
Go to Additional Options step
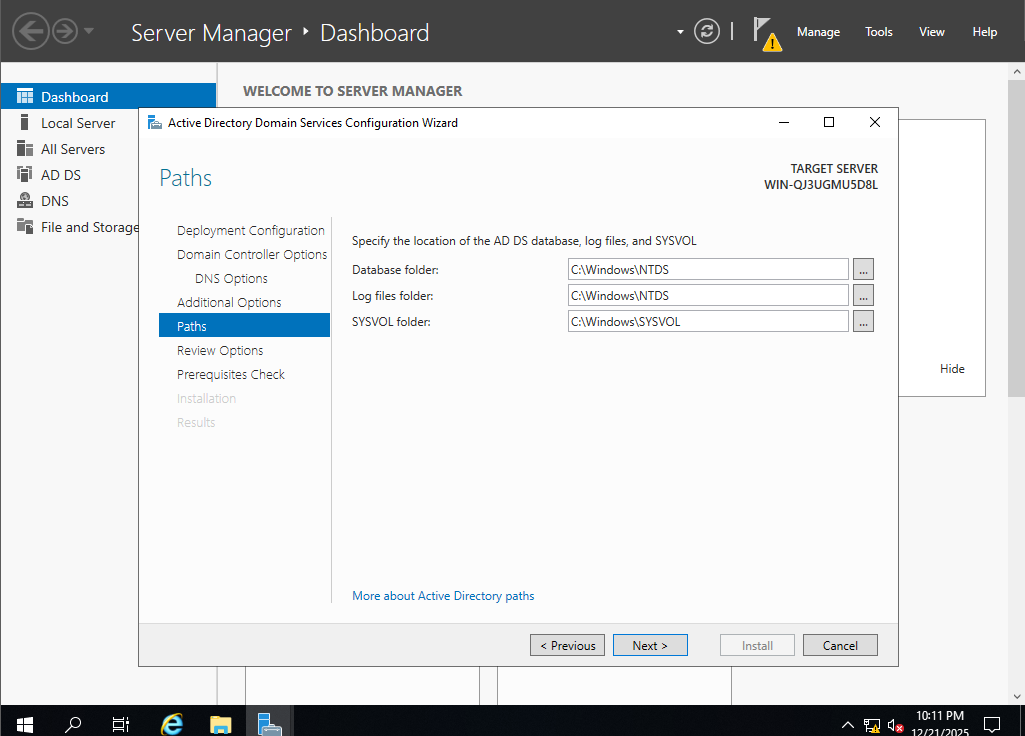pyautogui.click(x=229, y=303)
